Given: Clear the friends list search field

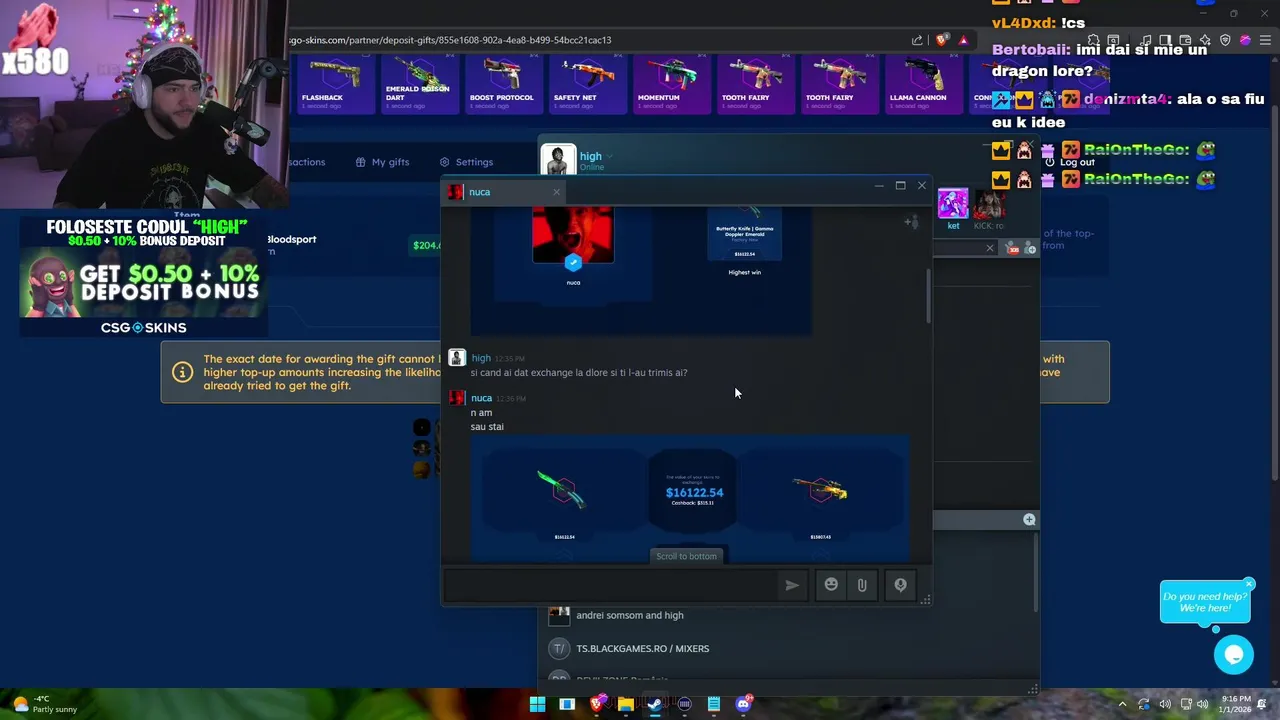Looking at the screenshot, I should [x=990, y=248].
